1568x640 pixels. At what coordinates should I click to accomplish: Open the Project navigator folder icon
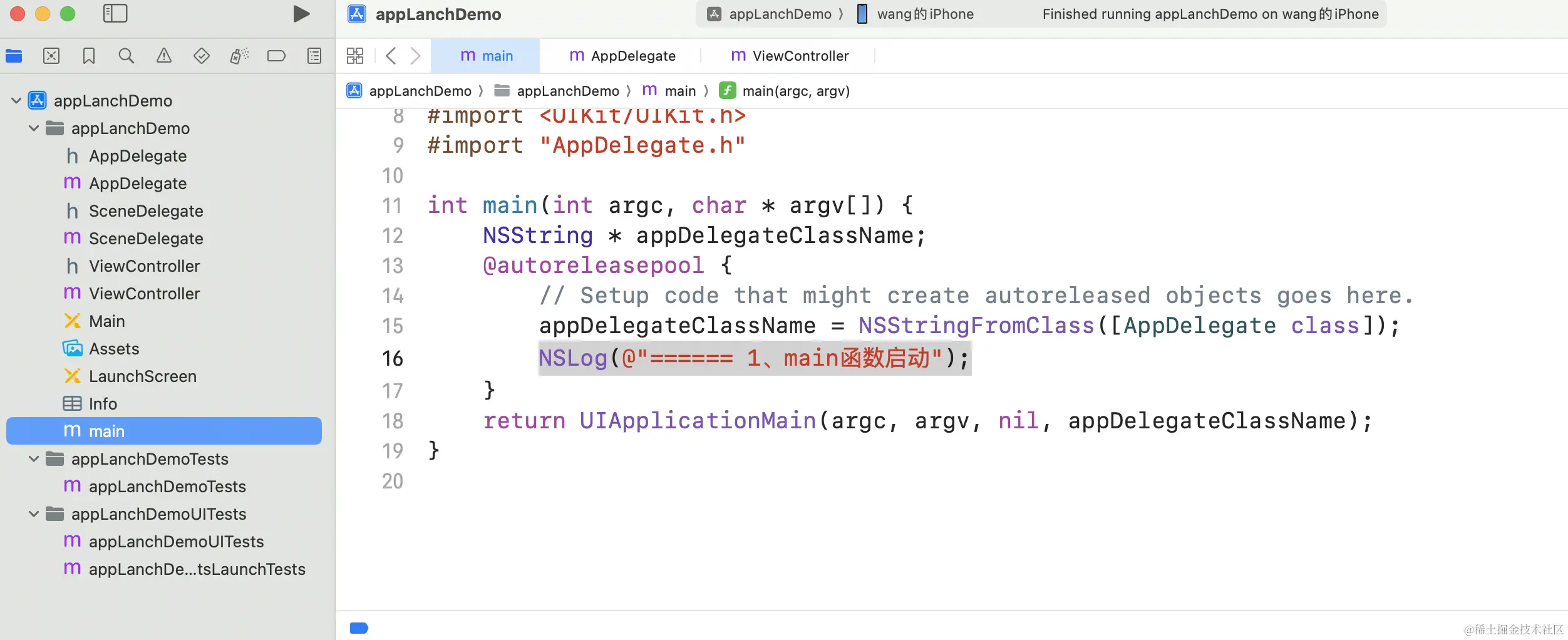tap(14, 56)
